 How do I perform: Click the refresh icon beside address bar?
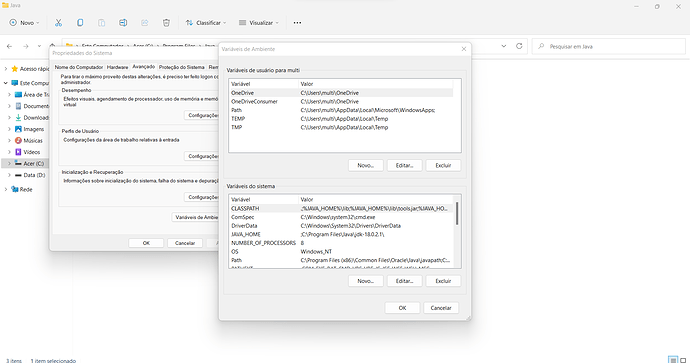coord(519,46)
